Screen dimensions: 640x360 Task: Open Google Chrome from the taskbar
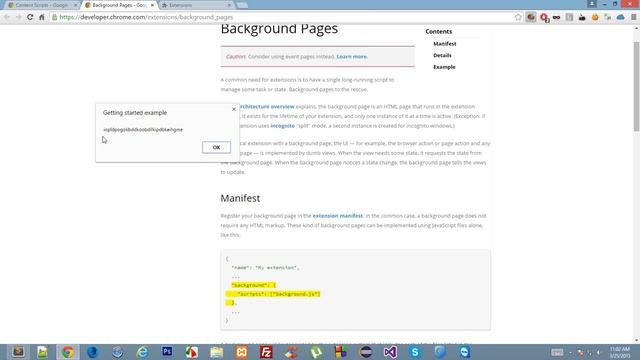[68, 352]
